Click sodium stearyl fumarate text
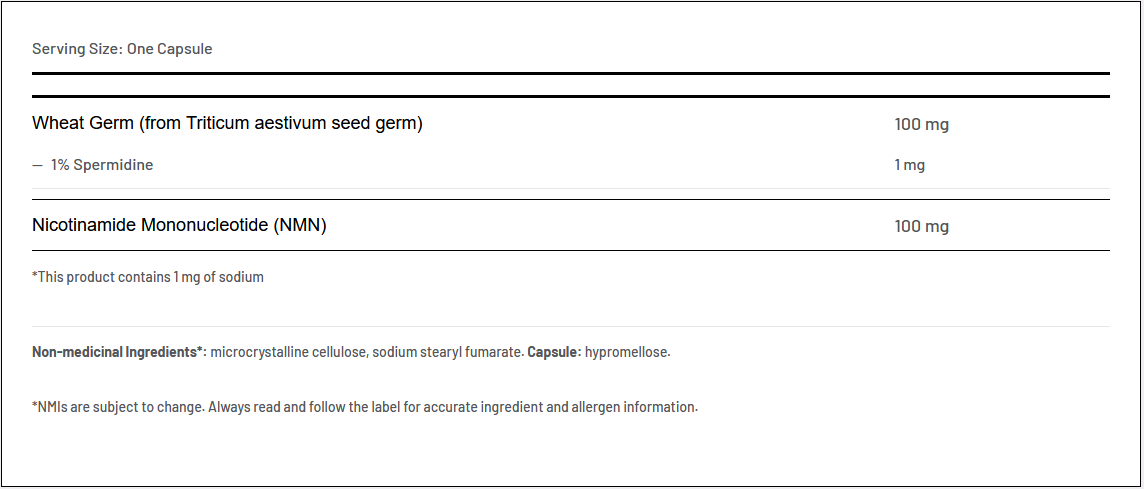Image resolution: width=1144 pixels, height=489 pixels. (446, 352)
